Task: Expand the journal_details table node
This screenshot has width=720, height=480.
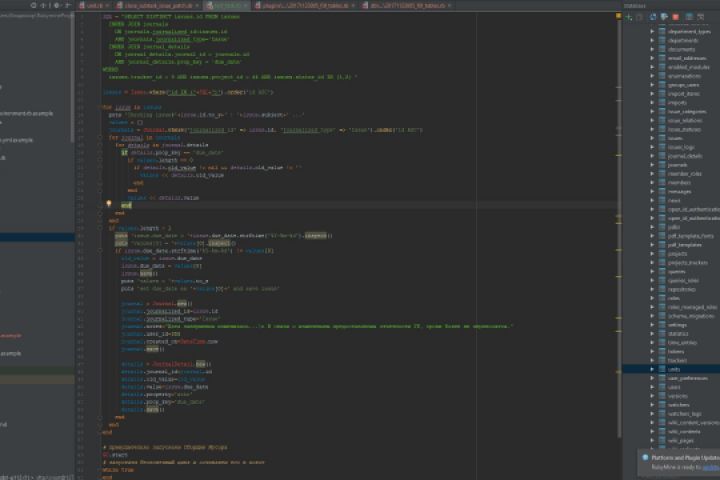Action: pos(652,156)
